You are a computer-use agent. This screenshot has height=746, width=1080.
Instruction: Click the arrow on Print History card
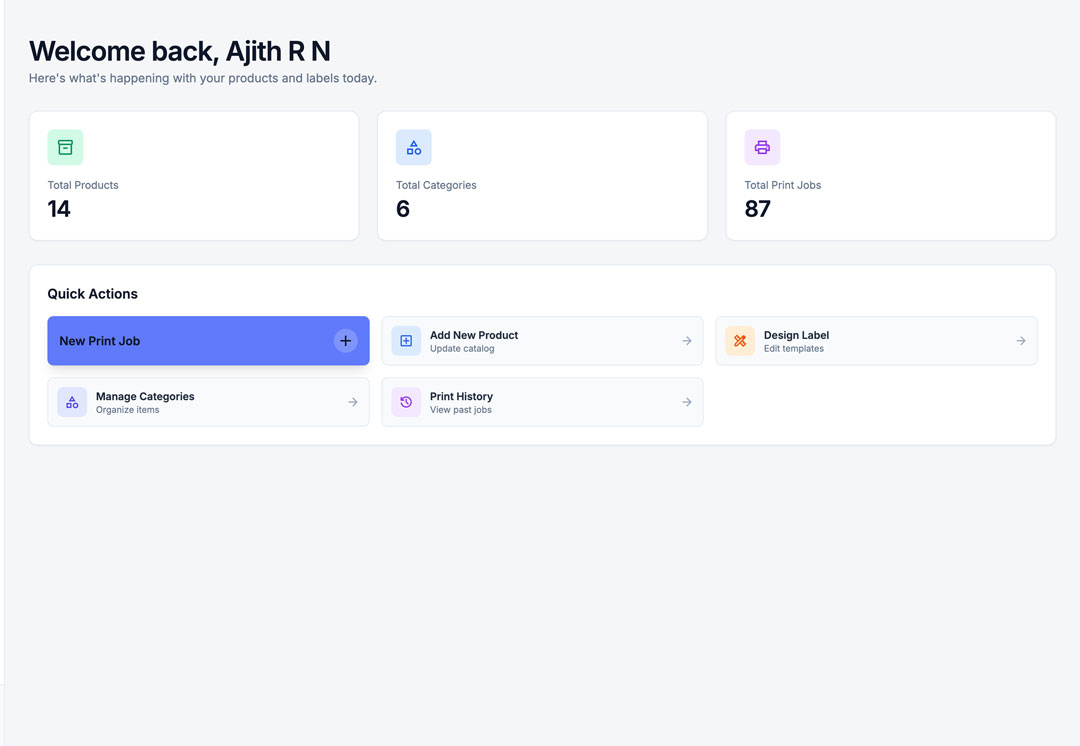click(x=686, y=401)
